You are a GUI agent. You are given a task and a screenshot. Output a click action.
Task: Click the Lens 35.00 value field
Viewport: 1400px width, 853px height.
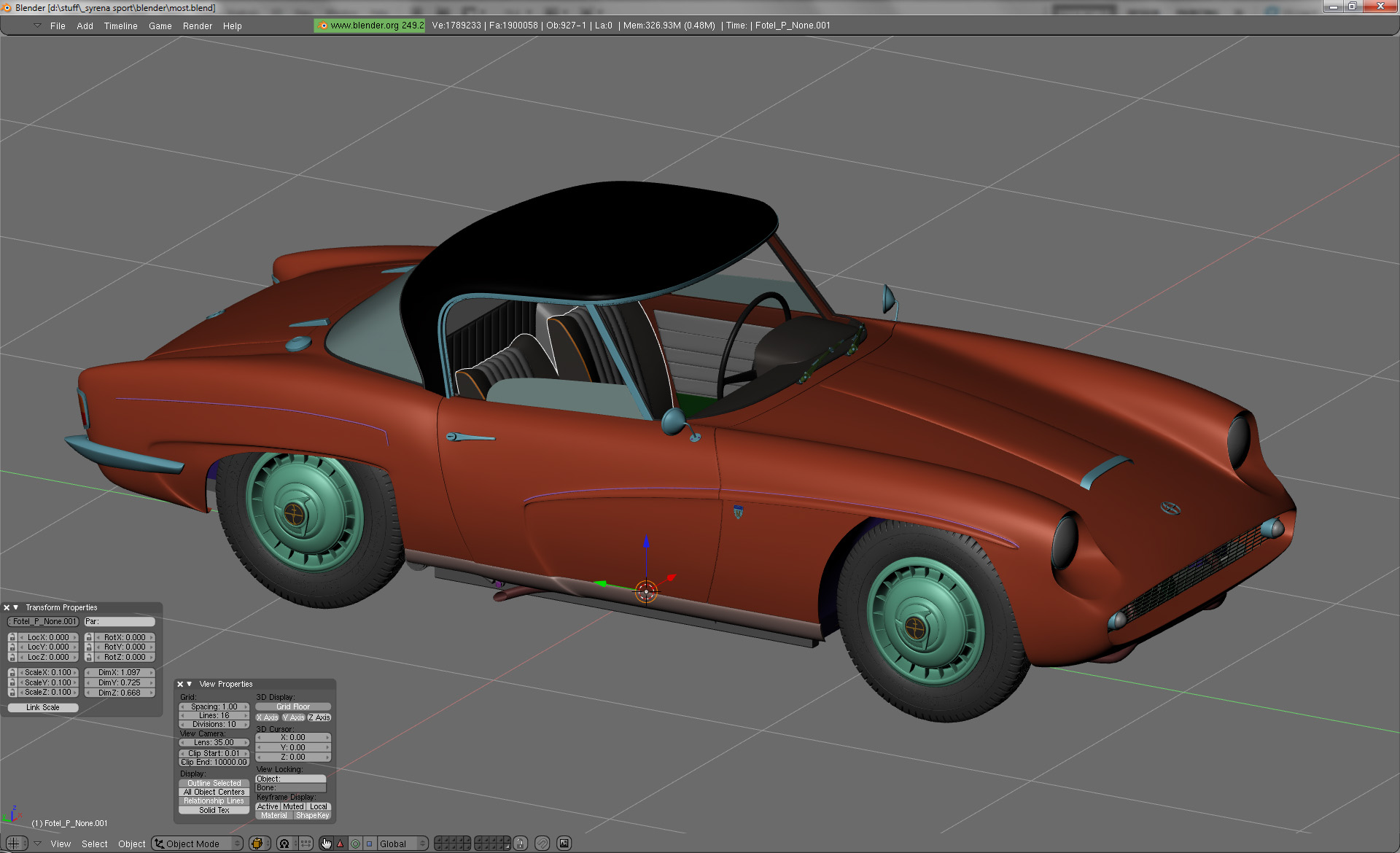coord(214,742)
